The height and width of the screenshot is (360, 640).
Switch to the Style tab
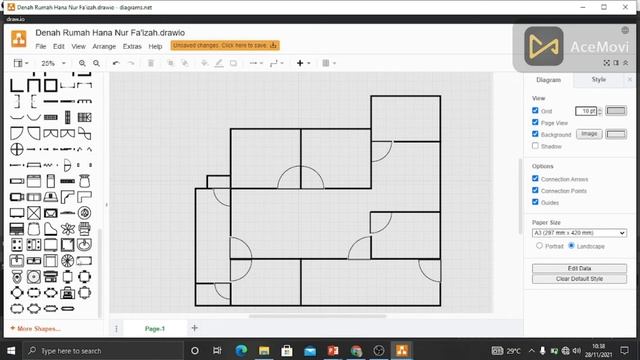[x=599, y=80]
